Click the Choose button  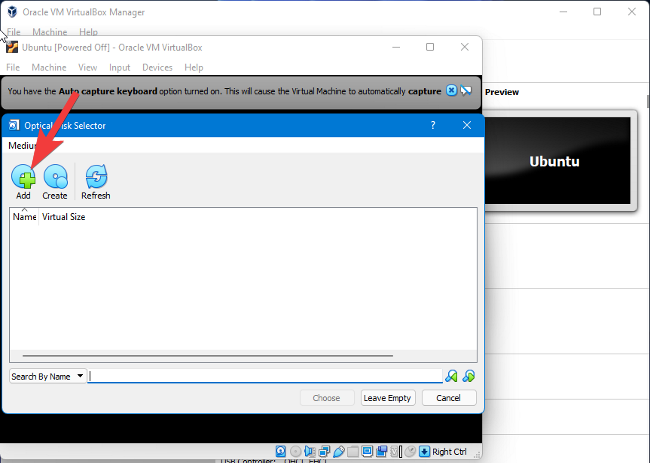pos(327,398)
